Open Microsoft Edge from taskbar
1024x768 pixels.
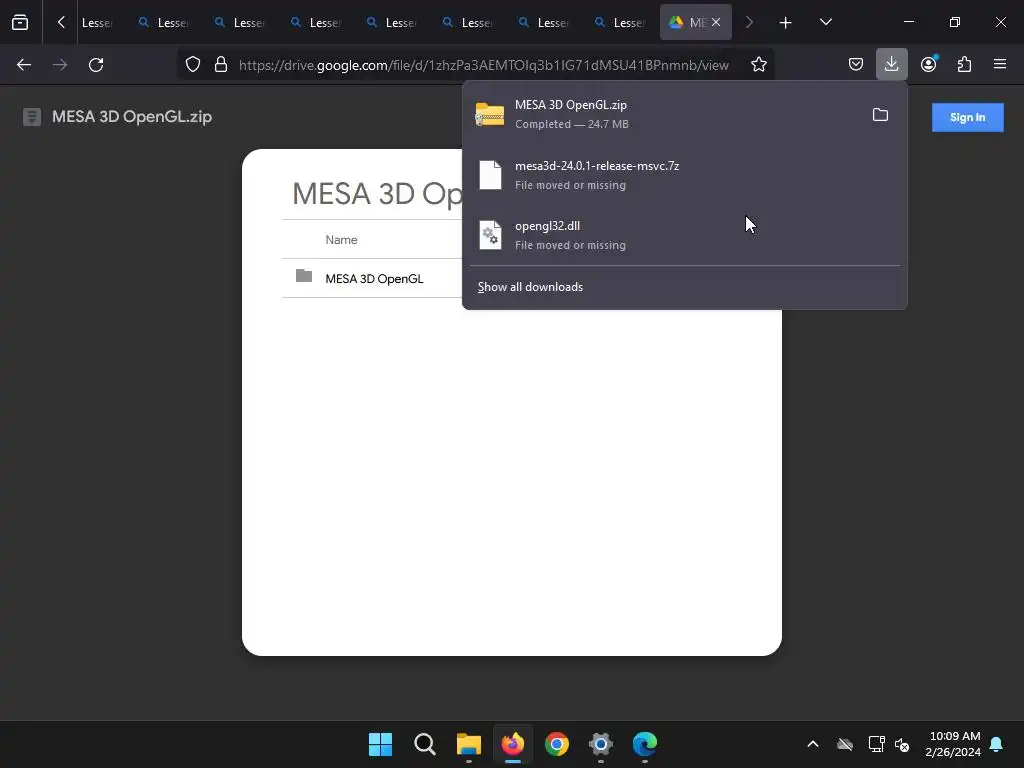click(x=645, y=744)
